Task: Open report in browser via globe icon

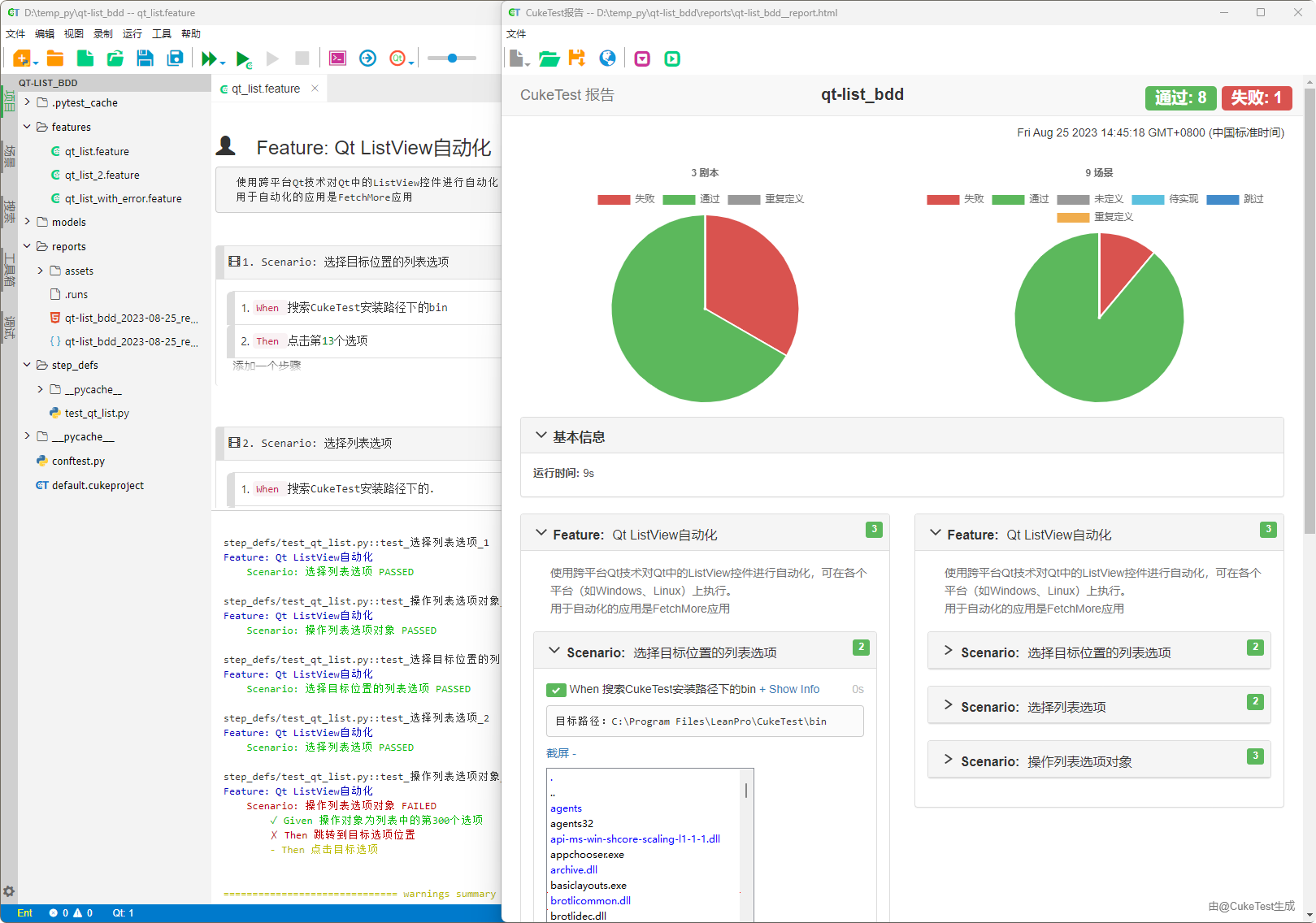Action: [606, 58]
